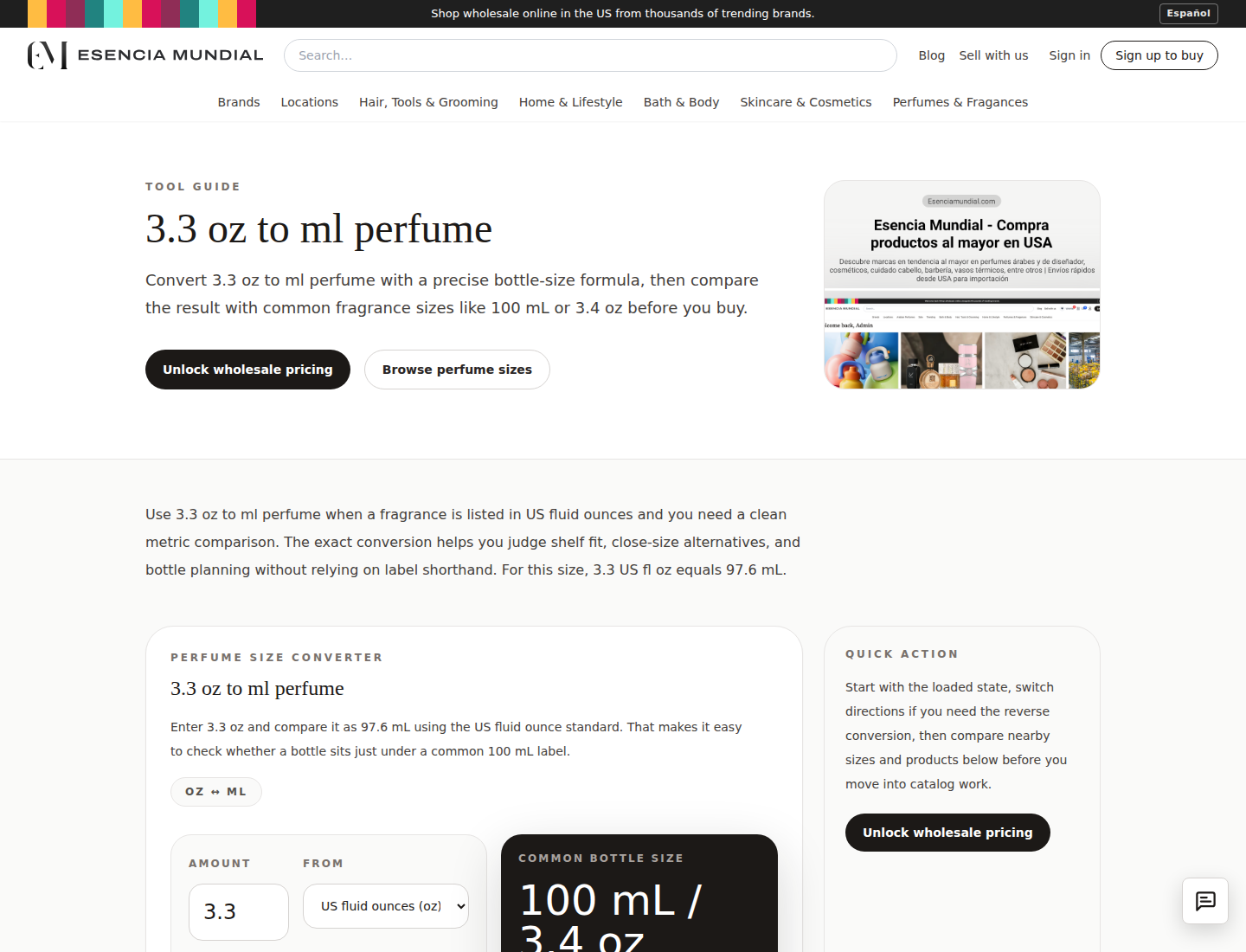Click the AMOUNT field label
Image resolution: width=1246 pixels, height=952 pixels.
(x=220, y=864)
